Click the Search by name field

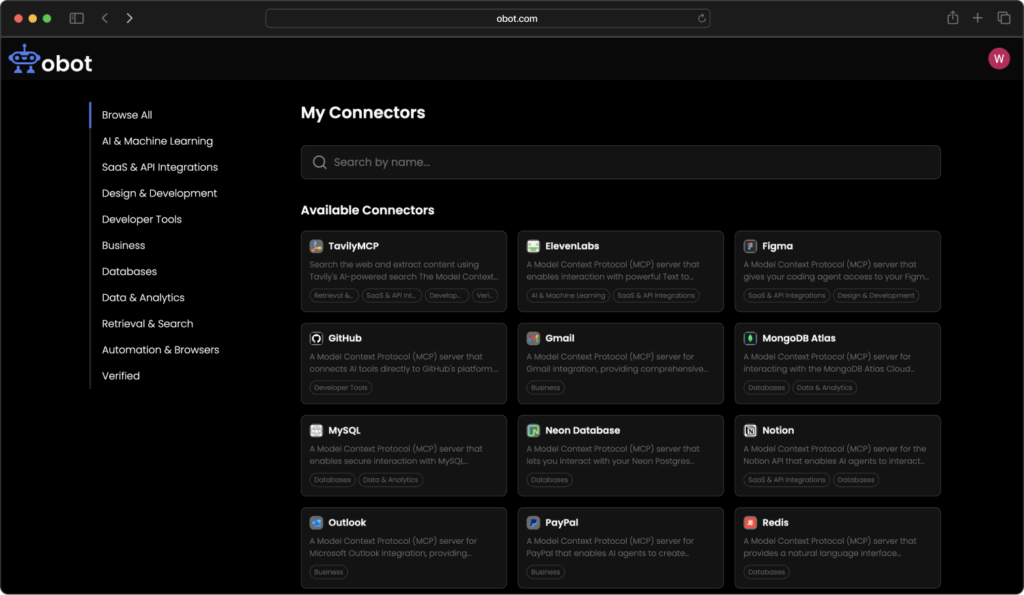tap(620, 162)
